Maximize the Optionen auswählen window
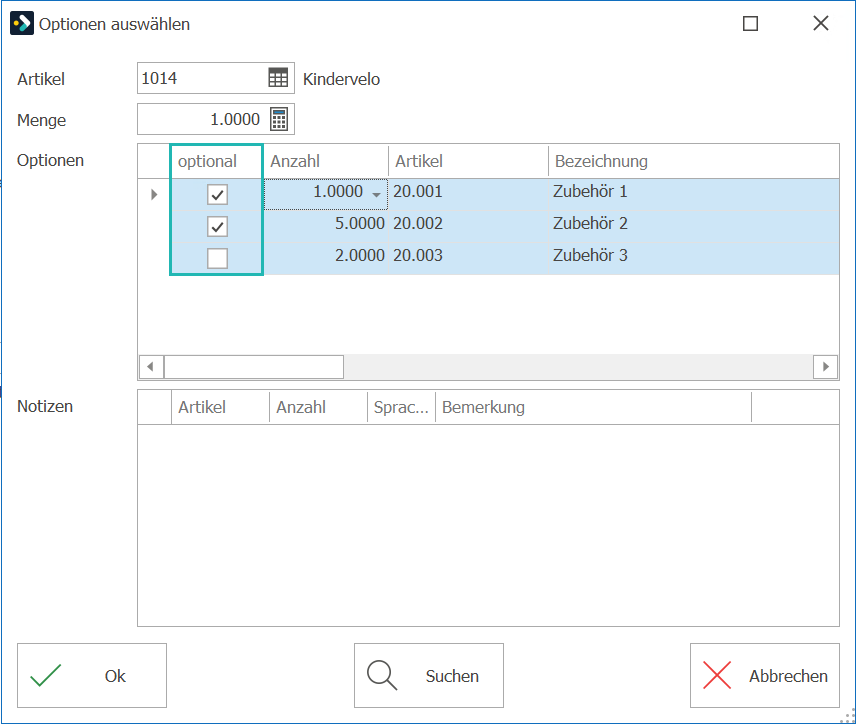 click(x=751, y=23)
